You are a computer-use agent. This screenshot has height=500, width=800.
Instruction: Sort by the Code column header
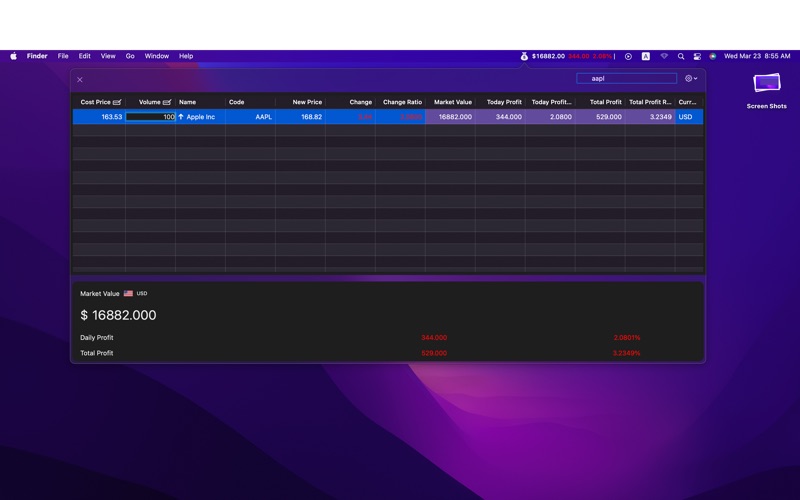pyautogui.click(x=251, y=102)
